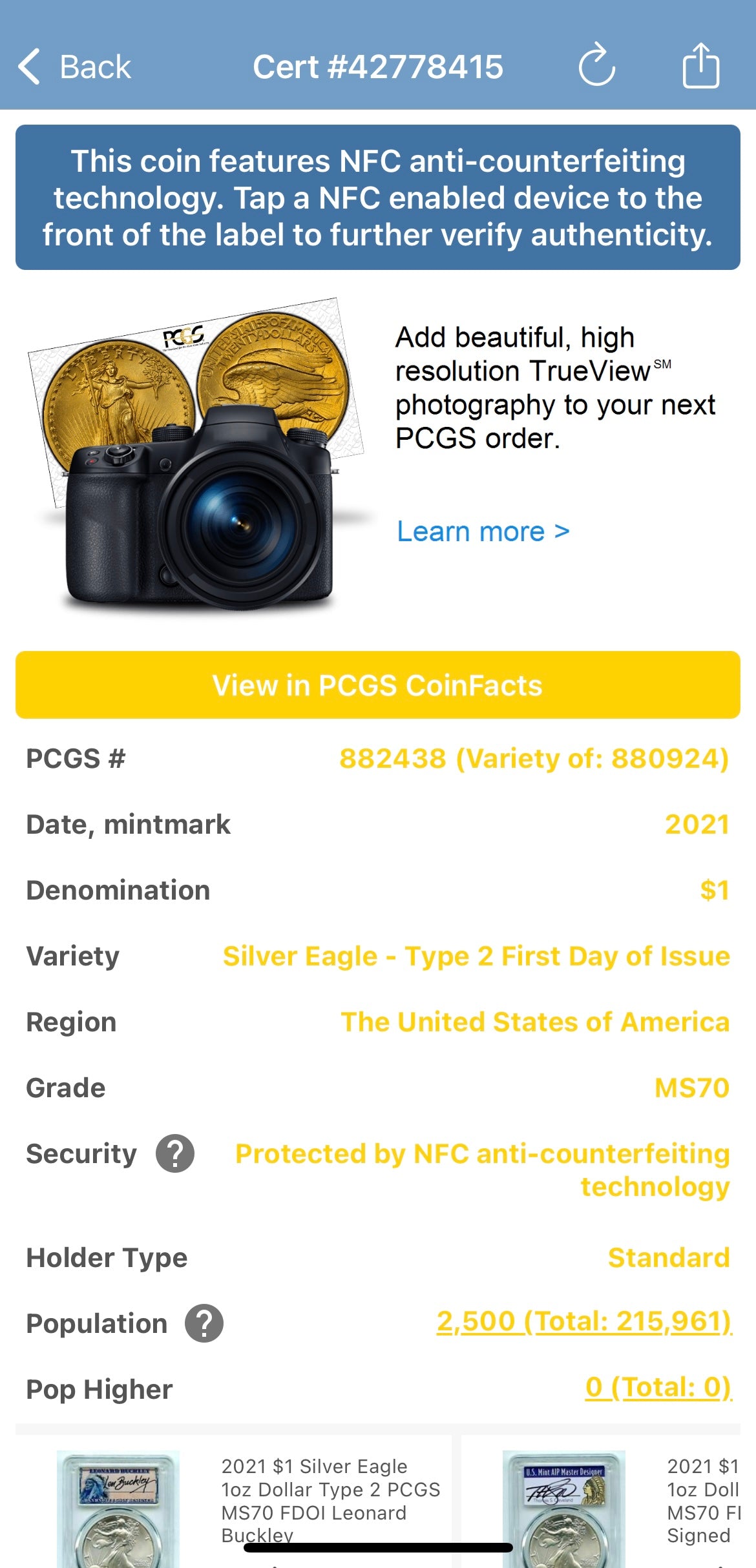
Task: Open Leonard Buckley coin thumbnail
Action: (x=118, y=1508)
